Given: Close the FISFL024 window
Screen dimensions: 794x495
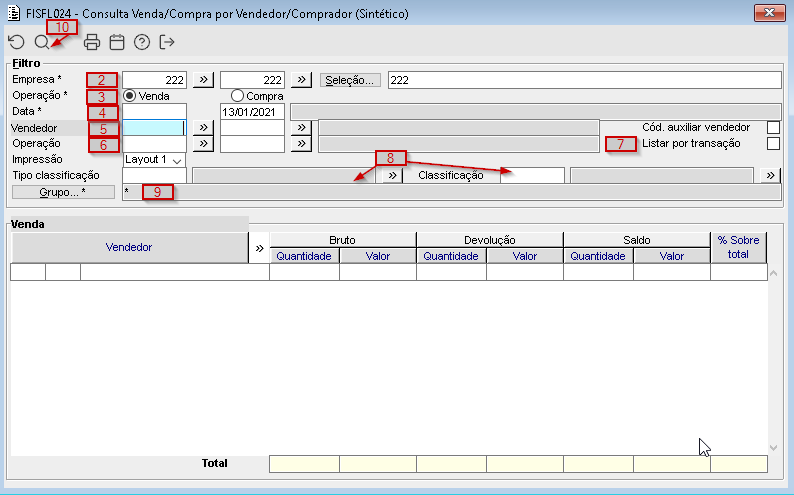Looking at the screenshot, I should 769,13.
